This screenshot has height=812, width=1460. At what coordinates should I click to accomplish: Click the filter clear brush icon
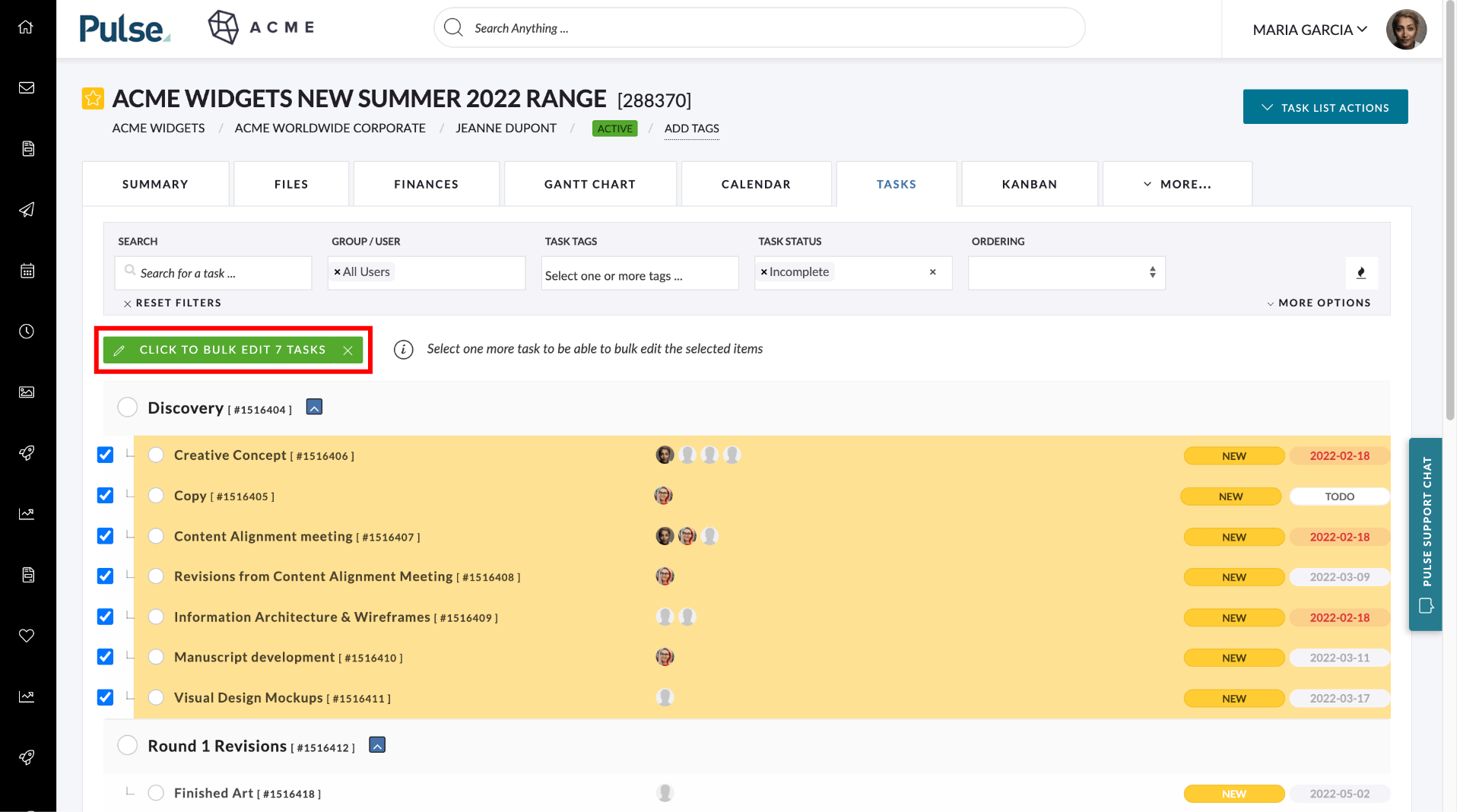point(1361,273)
